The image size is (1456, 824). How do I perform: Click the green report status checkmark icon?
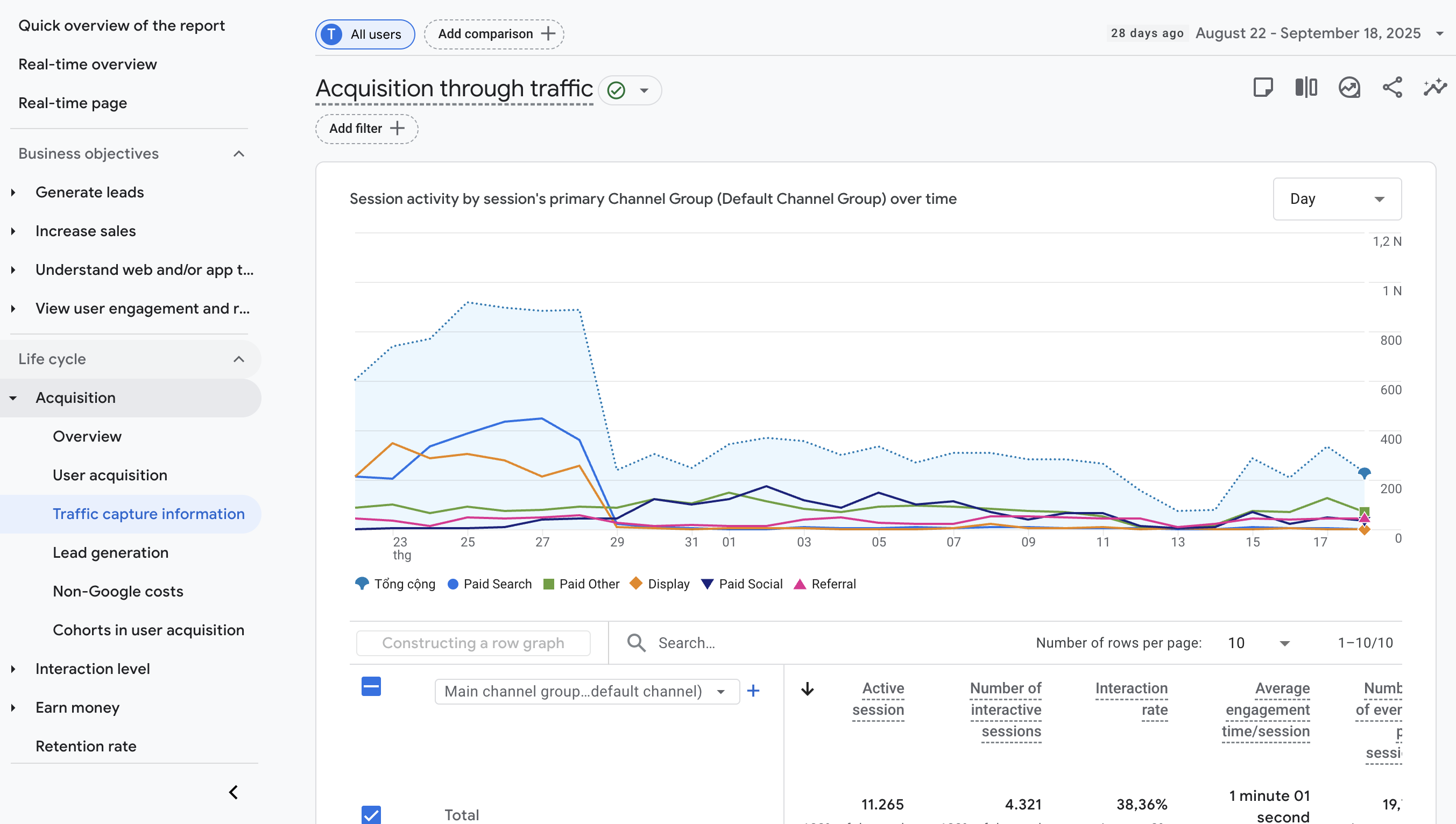pos(616,90)
